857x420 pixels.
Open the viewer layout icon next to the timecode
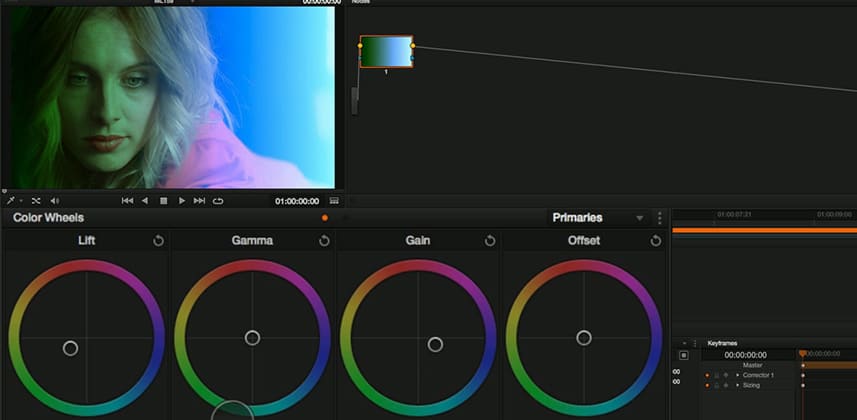334,201
